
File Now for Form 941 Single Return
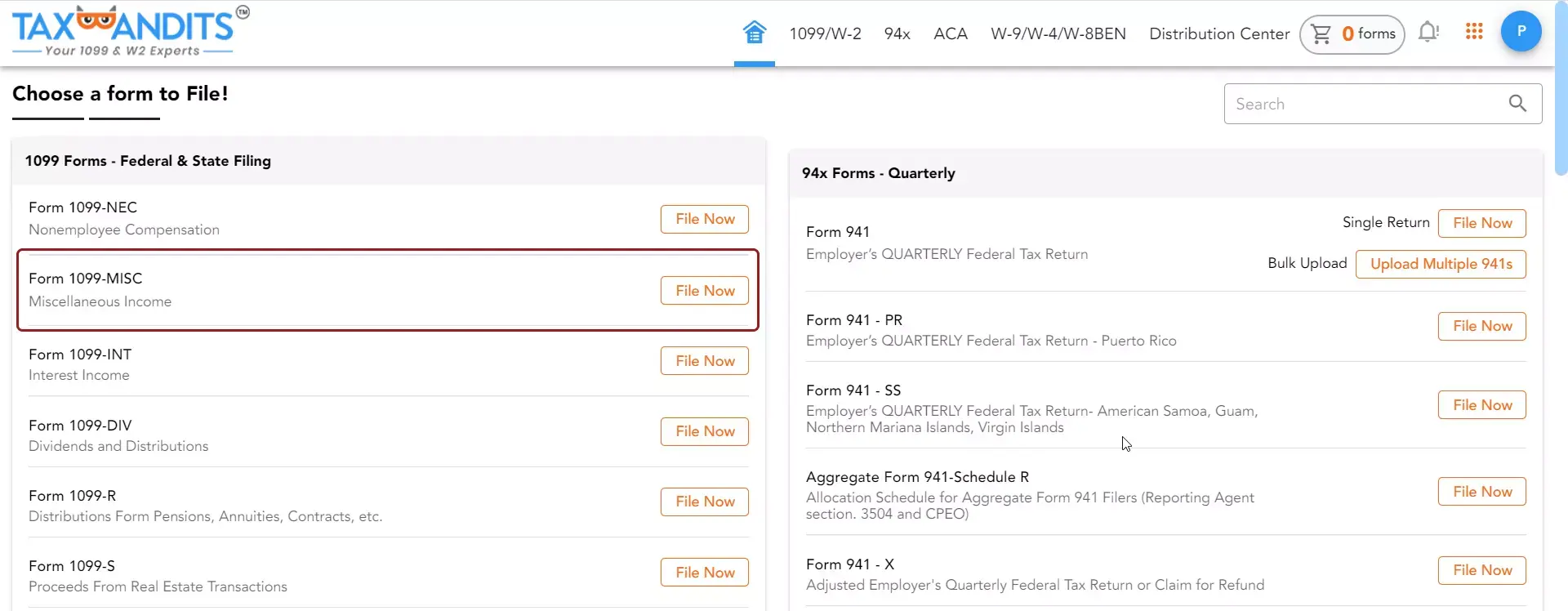click(1482, 223)
